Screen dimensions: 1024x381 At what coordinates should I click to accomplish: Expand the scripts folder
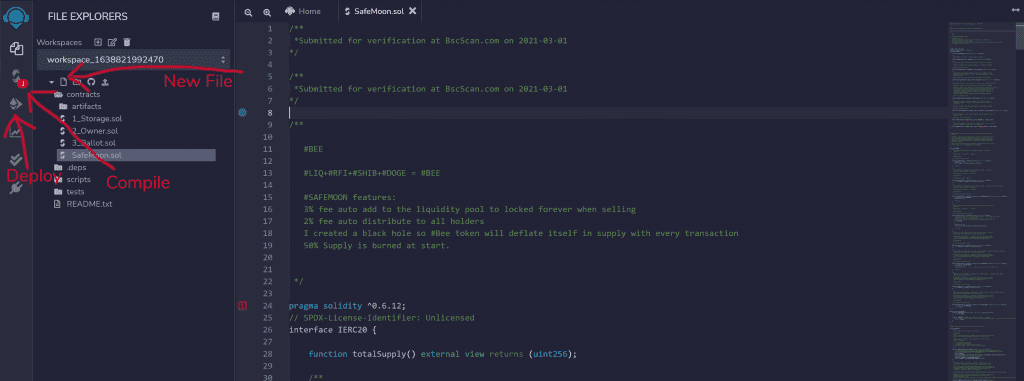tap(72, 179)
